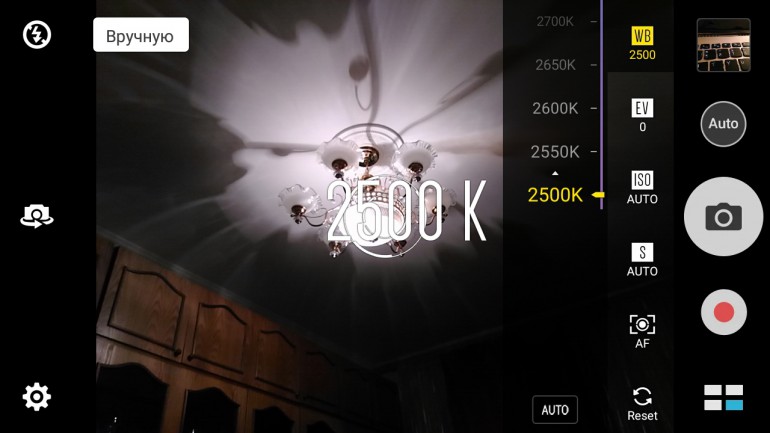
Task: Reset manual settings
Action: click(642, 404)
